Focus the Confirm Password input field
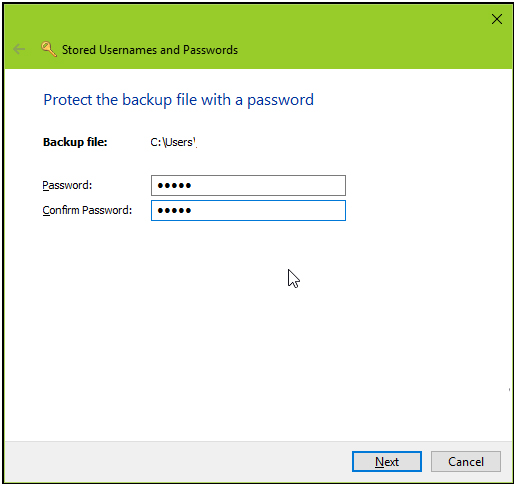Image resolution: width=516 pixels, height=486 pixels. [248, 210]
